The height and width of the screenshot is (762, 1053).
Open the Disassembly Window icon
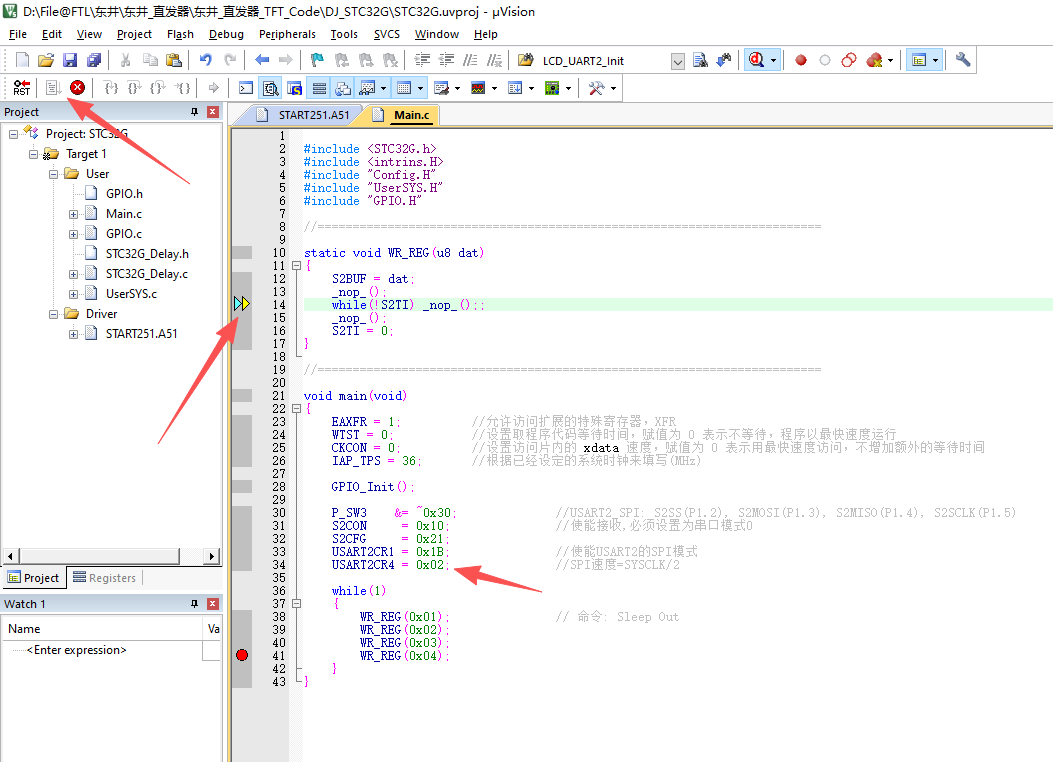coord(270,87)
